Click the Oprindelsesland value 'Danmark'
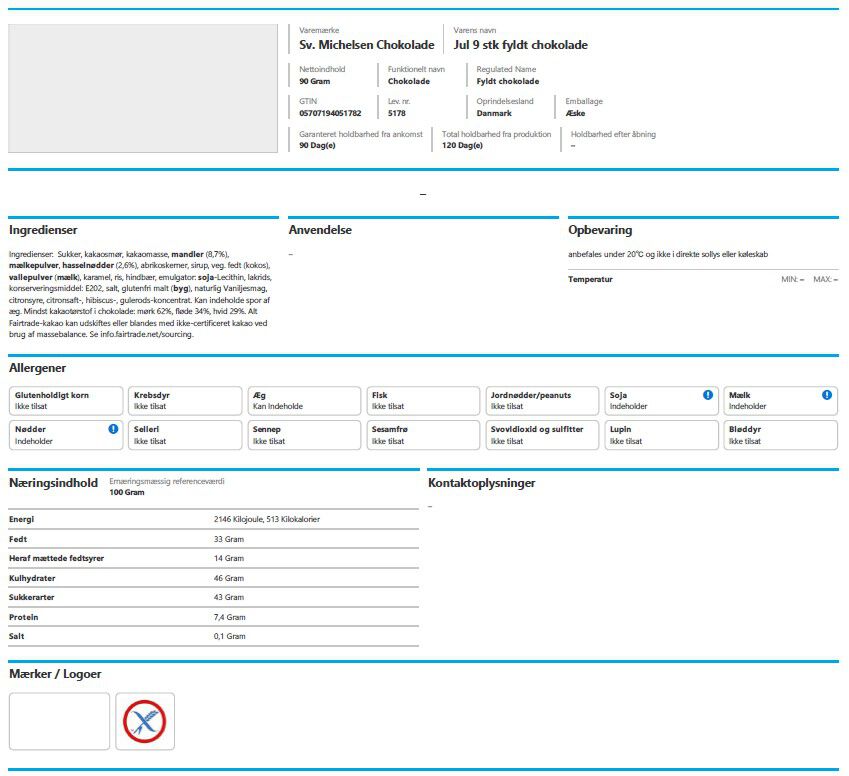This screenshot has width=849, height=776. click(494, 113)
